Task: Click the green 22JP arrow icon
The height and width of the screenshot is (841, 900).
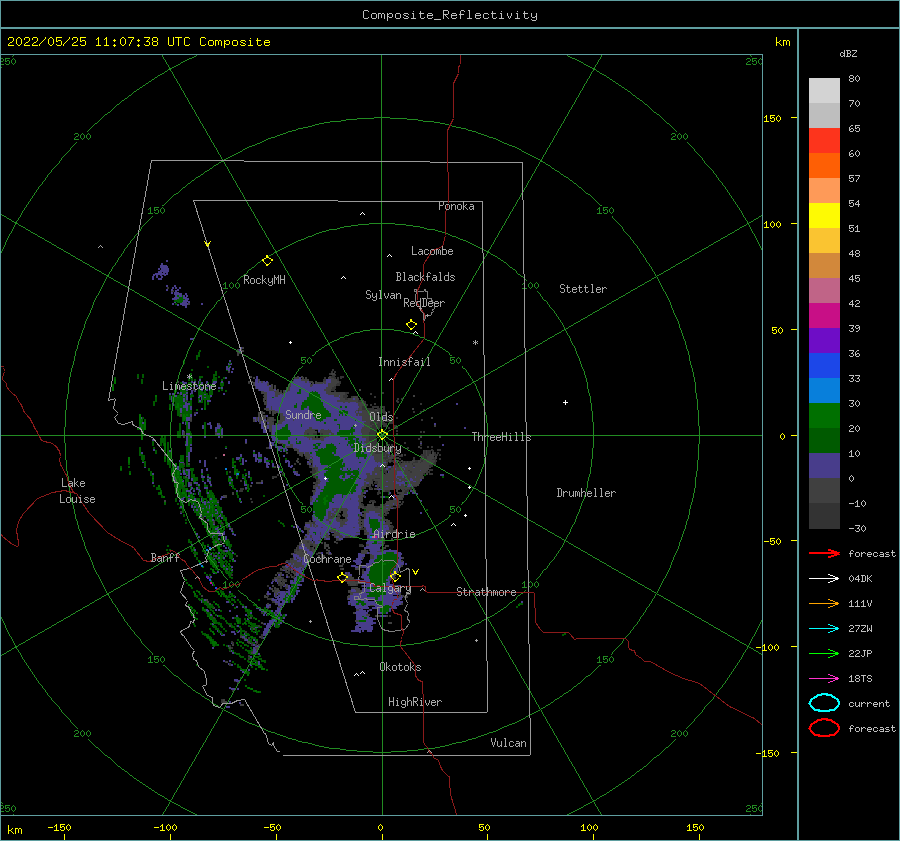Action: [x=824, y=653]
